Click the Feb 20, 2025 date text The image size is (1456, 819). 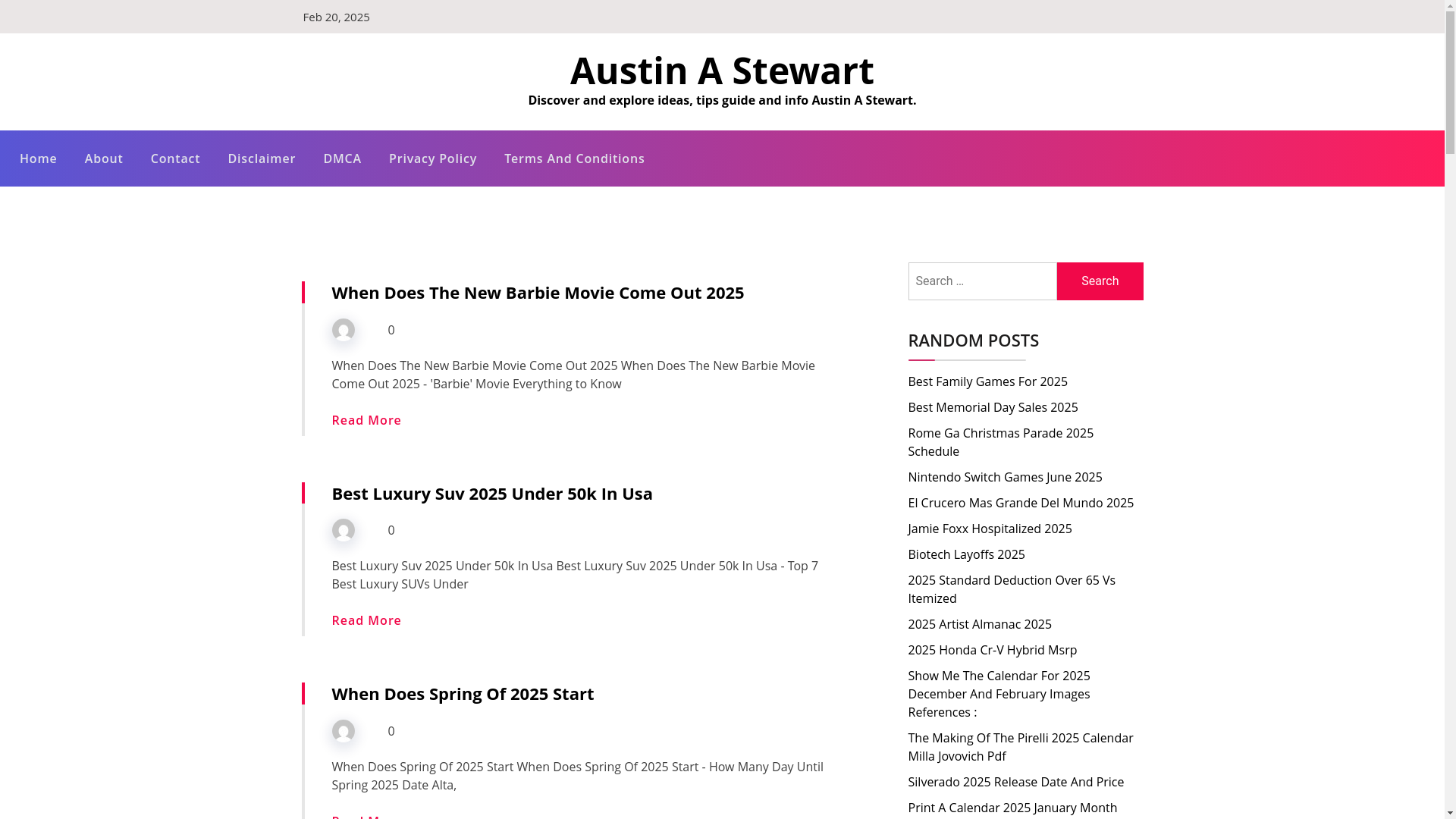pyautogui.click(x=336, y=17)
